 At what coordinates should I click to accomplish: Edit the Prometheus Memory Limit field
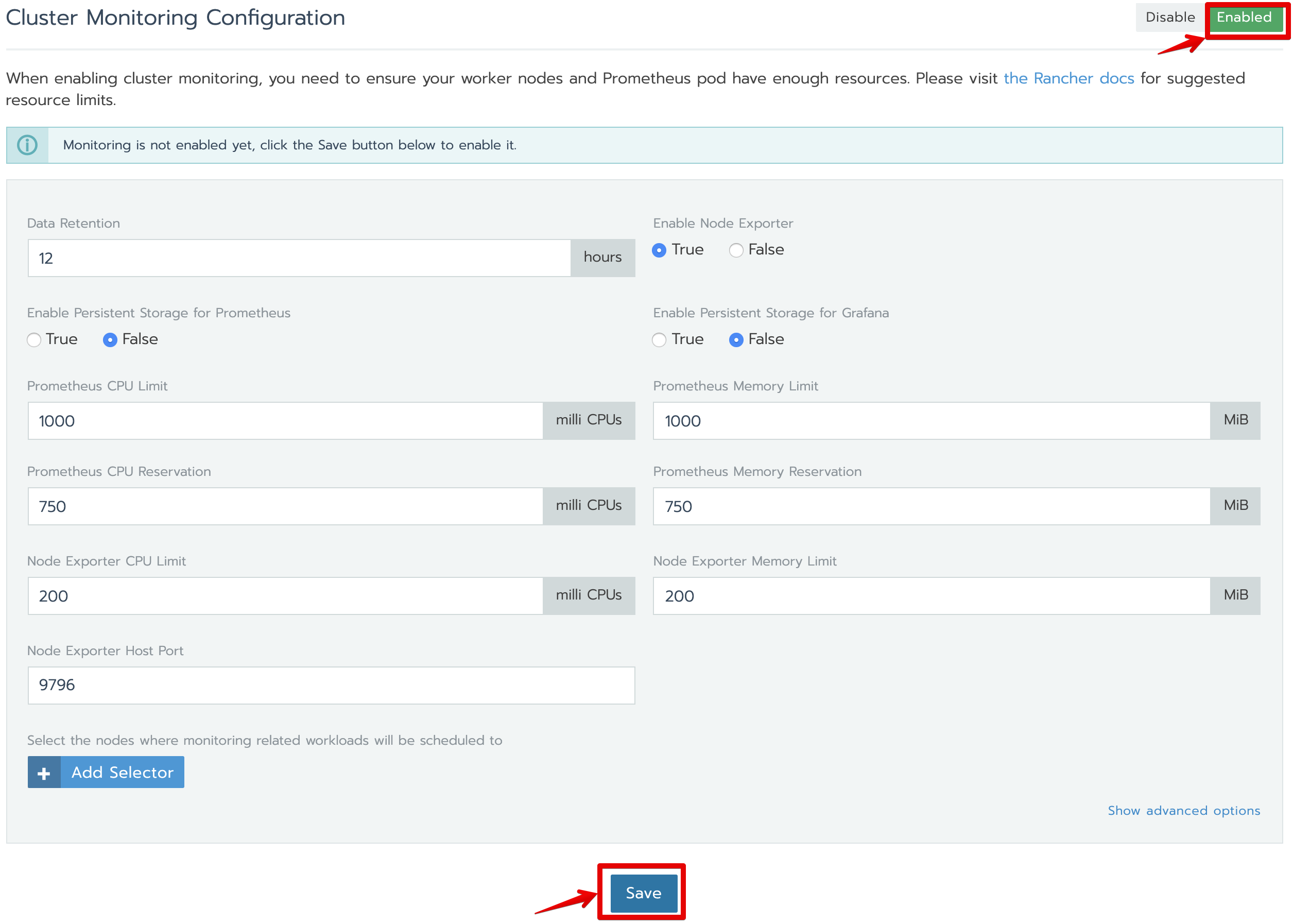point(930,421)
